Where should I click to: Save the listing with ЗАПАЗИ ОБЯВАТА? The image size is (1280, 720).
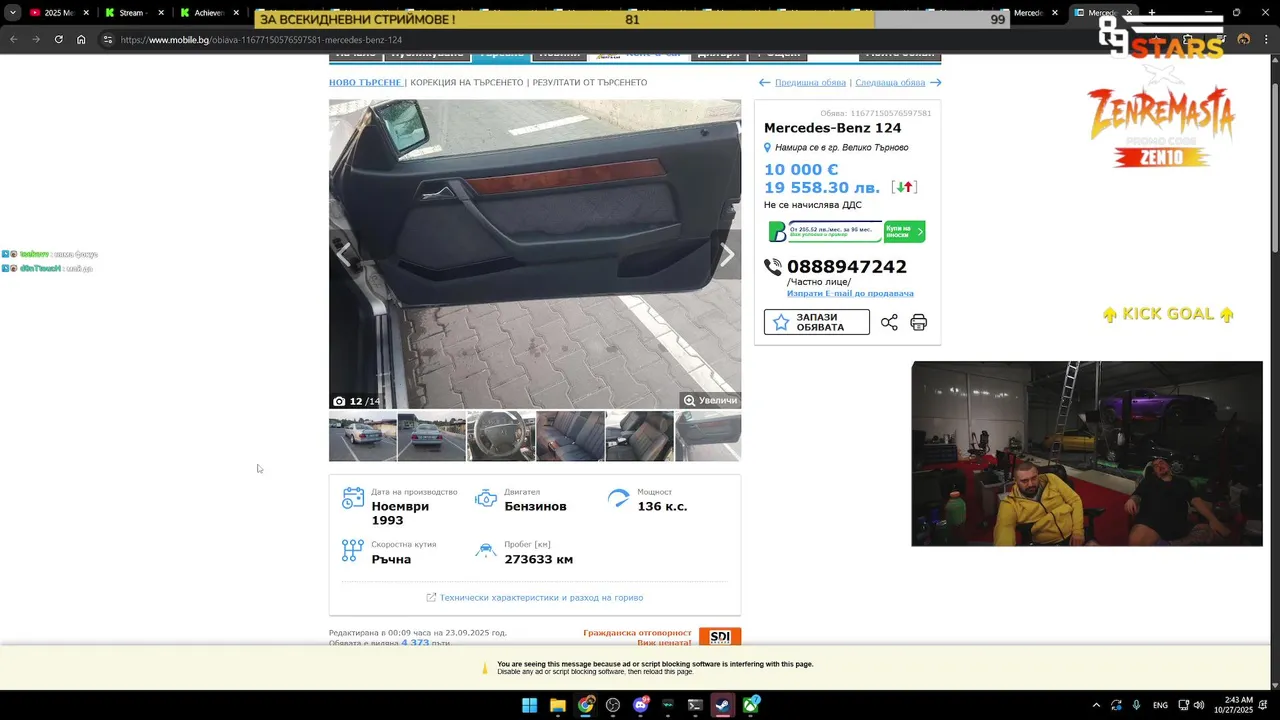pyautogui.click(x=817, y=322)
